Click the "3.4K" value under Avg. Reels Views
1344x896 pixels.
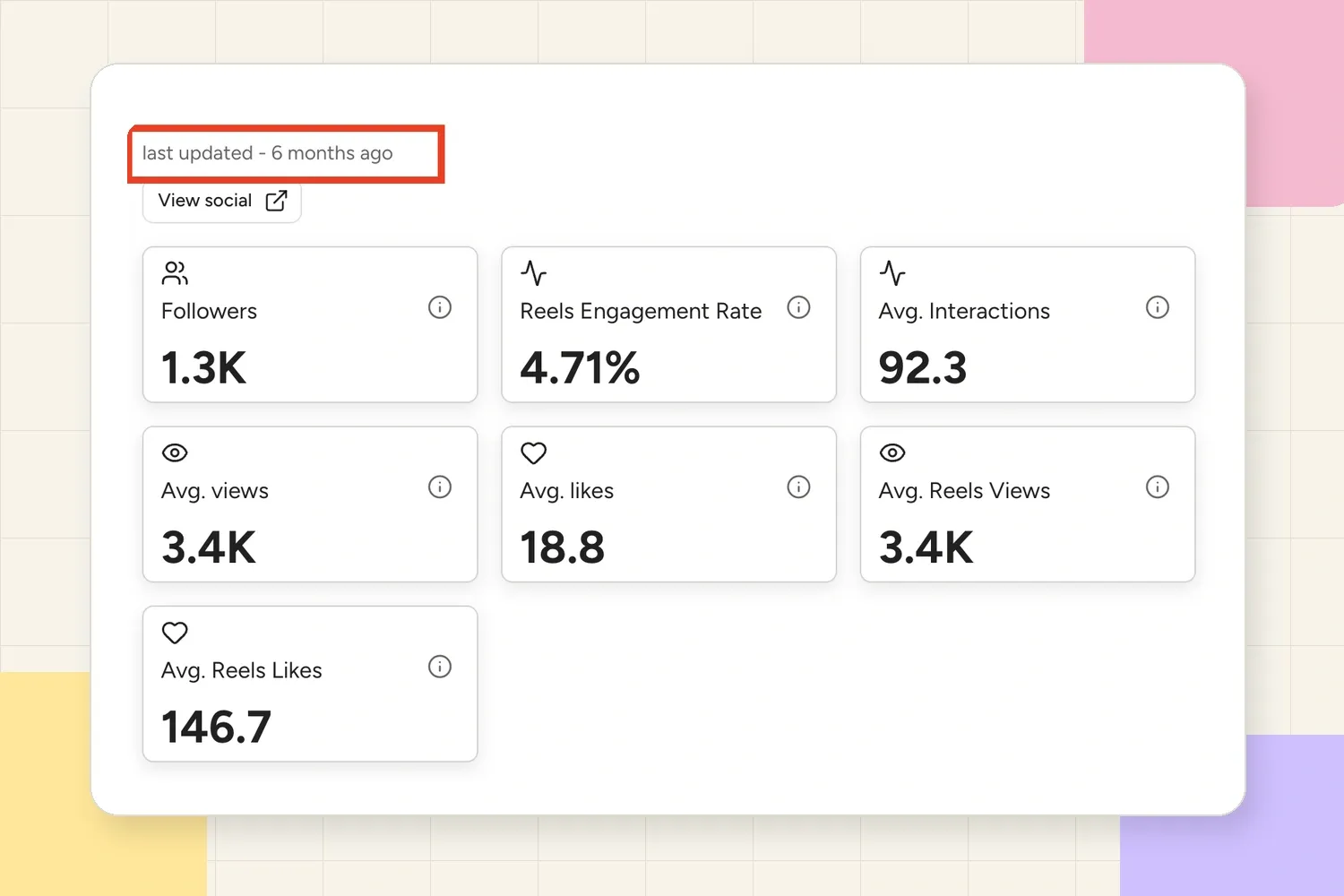coord(926,547)
